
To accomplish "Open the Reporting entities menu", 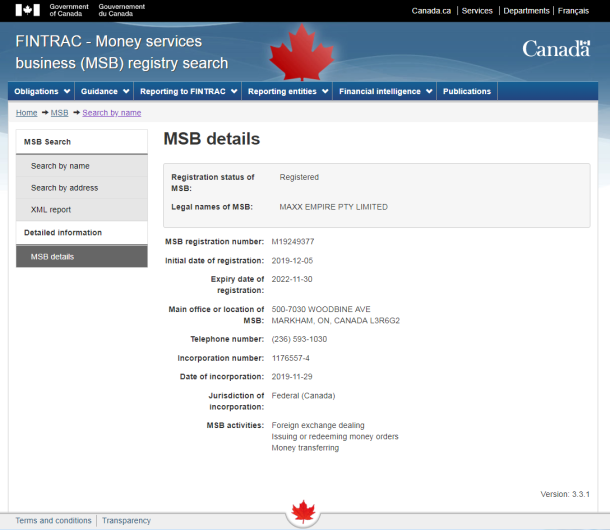I will (x=287, y=91).
